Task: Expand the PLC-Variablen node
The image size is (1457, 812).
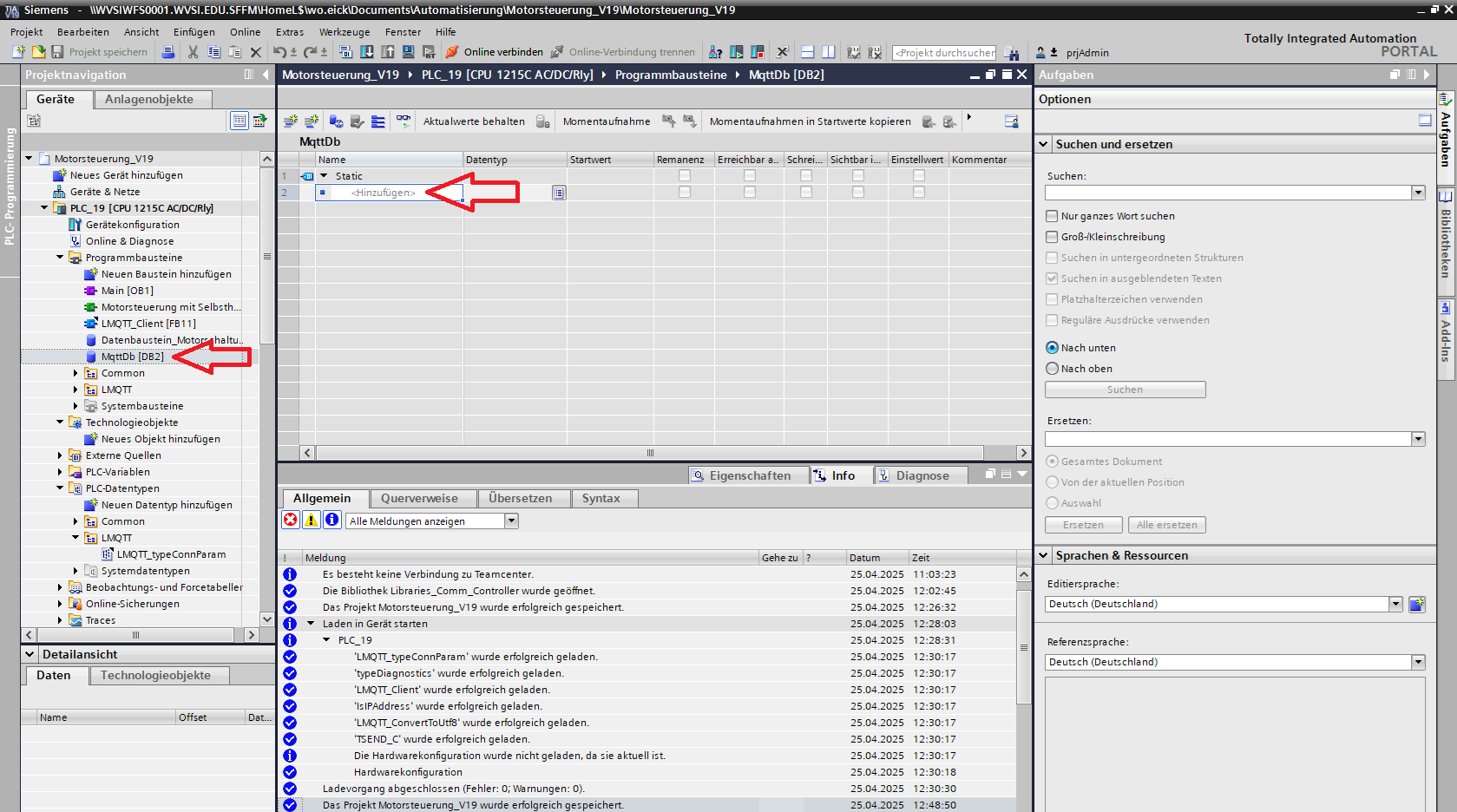Action: click(x=60, y=472)
